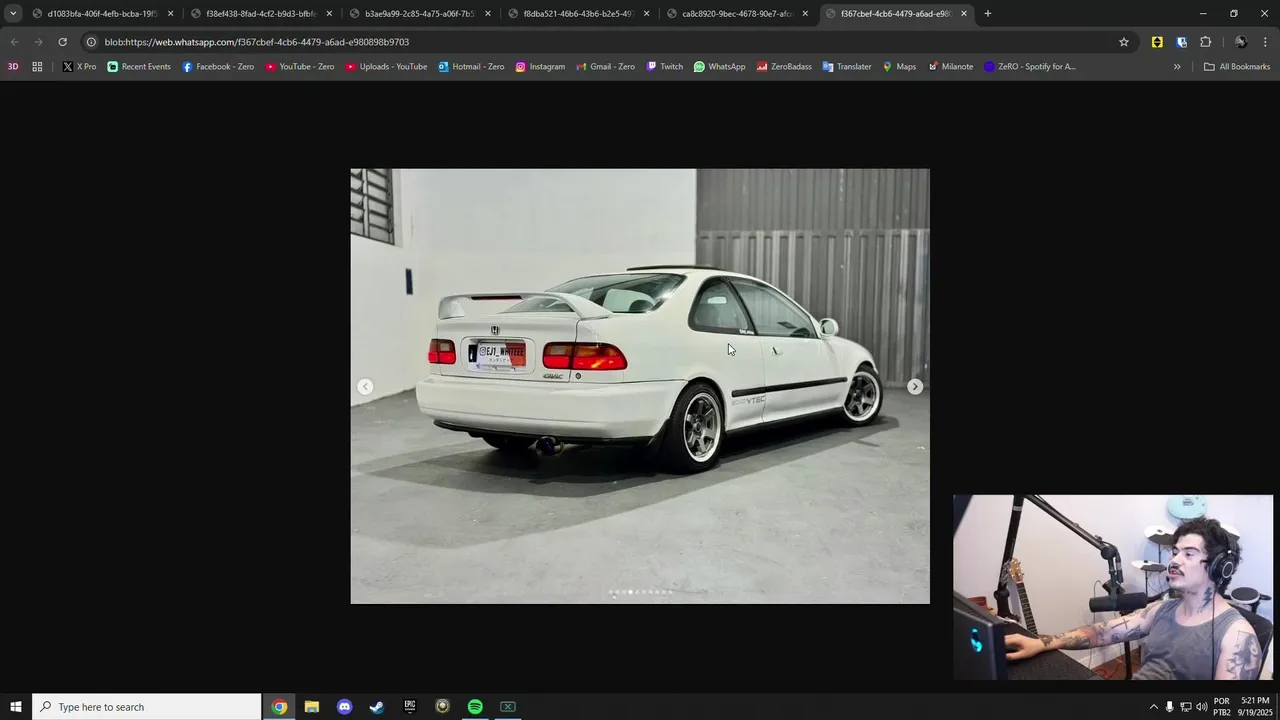Screen dimensions: 1280x720
Task: Close the b3ae9a99 tab
Action: (488, 14)
